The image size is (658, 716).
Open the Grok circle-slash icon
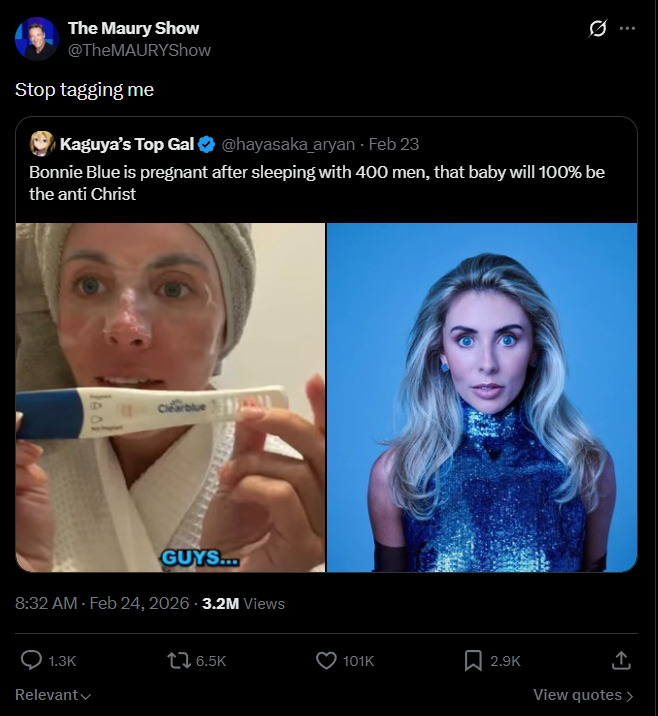597,28
